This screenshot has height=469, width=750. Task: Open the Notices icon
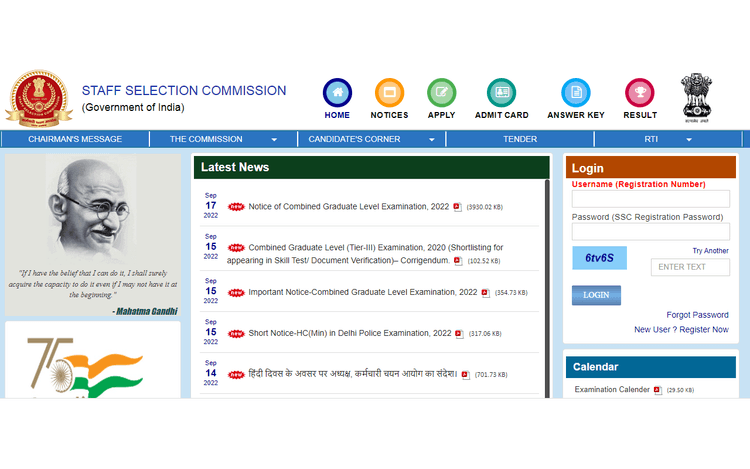coord(389,93)
